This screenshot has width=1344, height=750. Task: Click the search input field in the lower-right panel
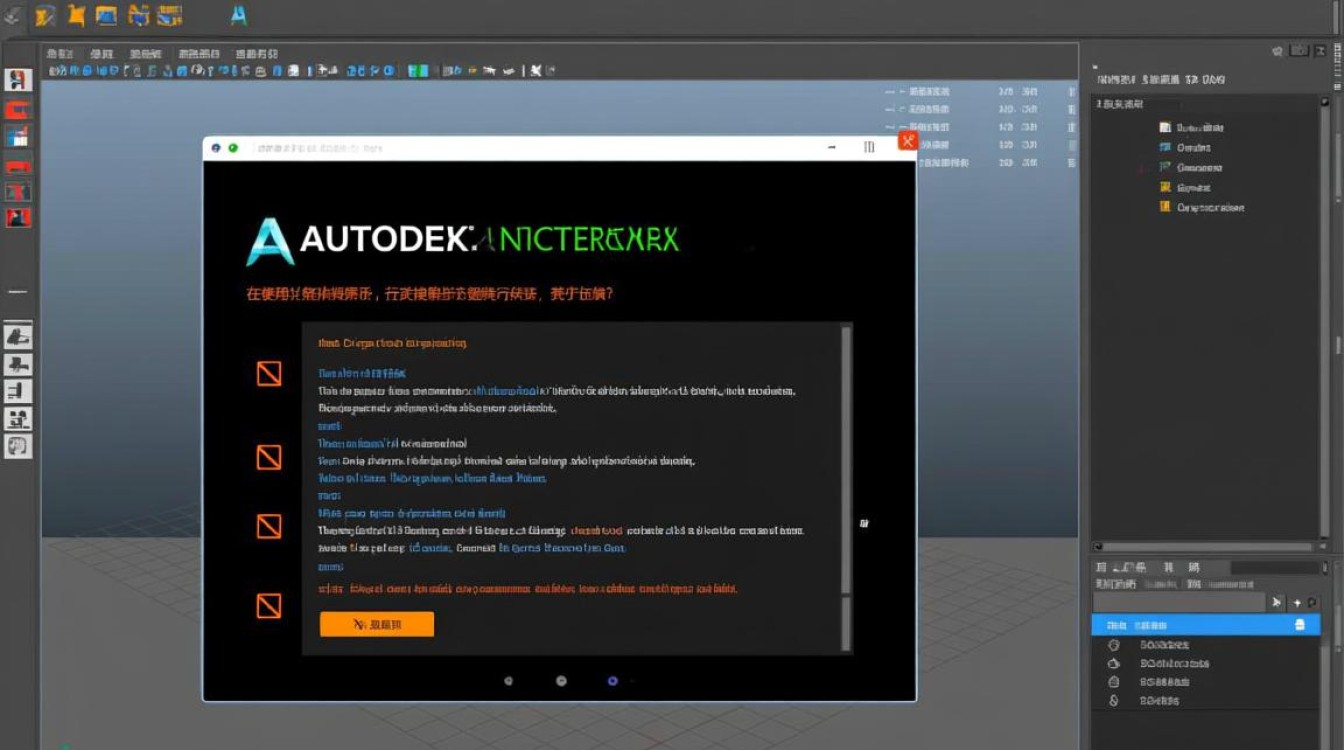[x=1179, y=602]
